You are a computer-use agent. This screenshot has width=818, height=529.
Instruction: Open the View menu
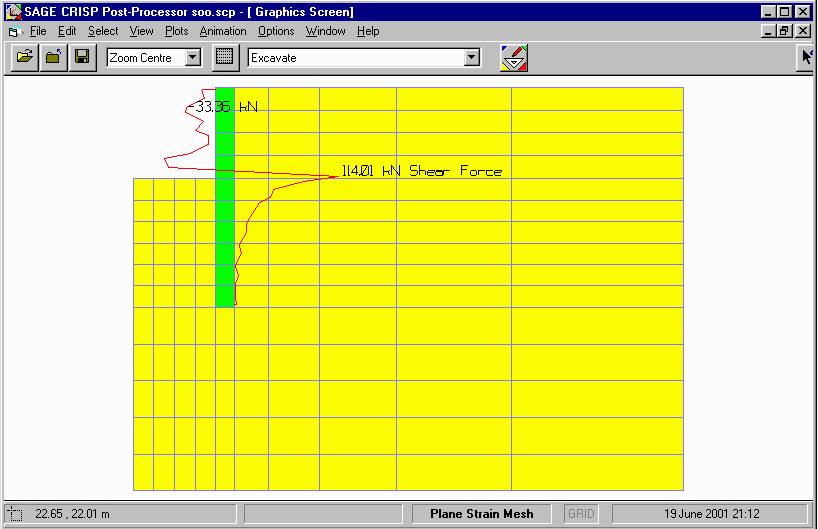pyautogui.click(x=141, y=31)
